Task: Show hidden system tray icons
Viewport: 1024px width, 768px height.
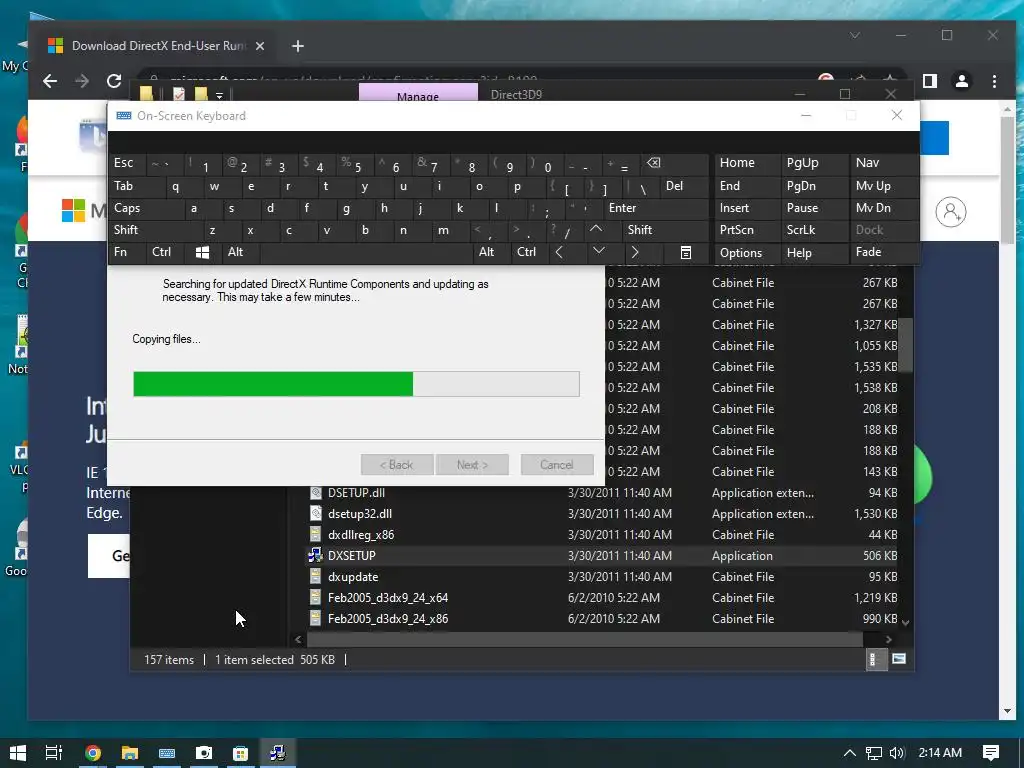Action: [850, 753]
